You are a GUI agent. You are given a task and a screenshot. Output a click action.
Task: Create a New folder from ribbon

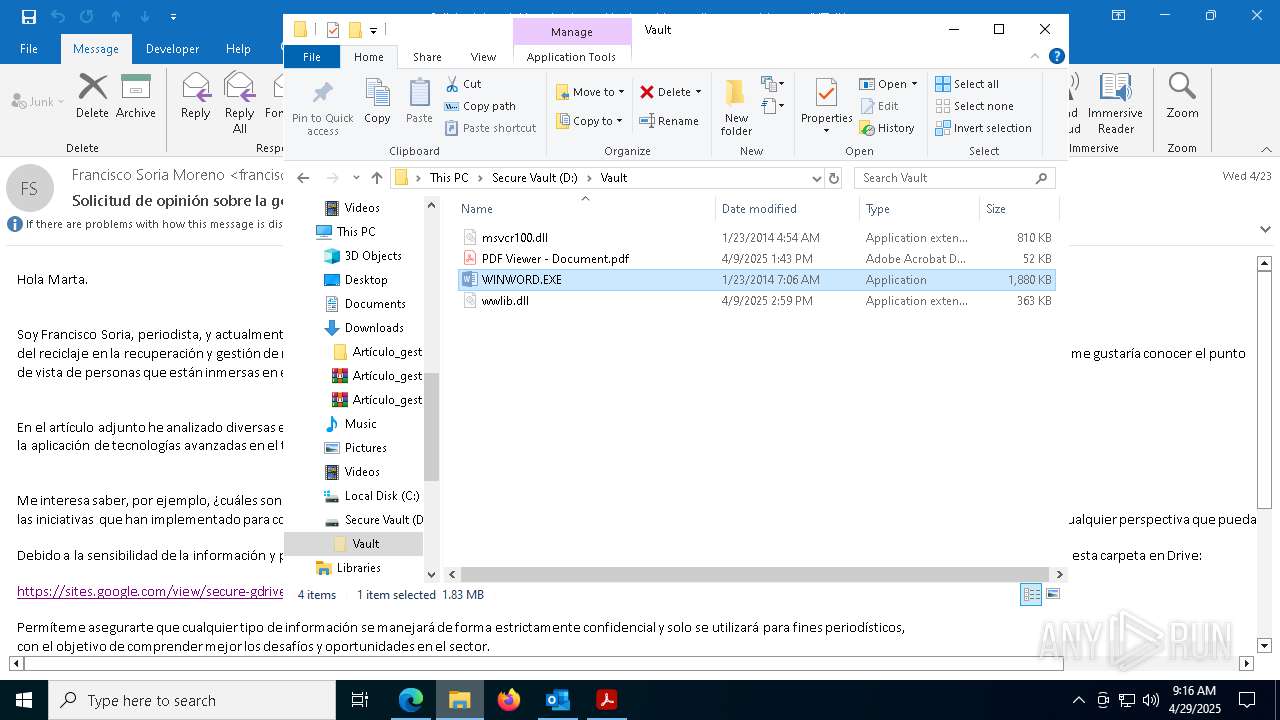point(736,107)
